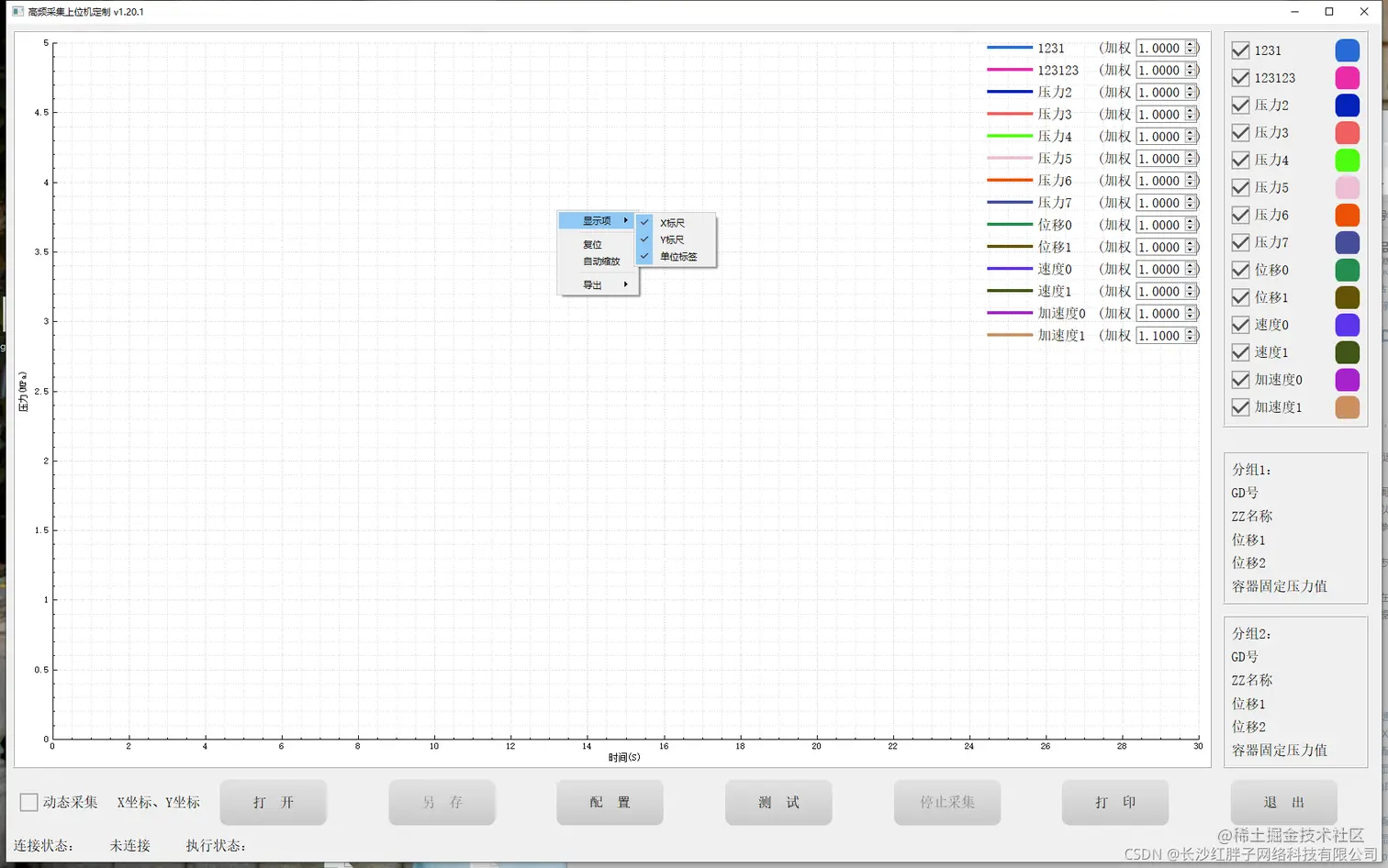Click the 测试 button
The image size is (1388, 868).
tap(778, 803)
